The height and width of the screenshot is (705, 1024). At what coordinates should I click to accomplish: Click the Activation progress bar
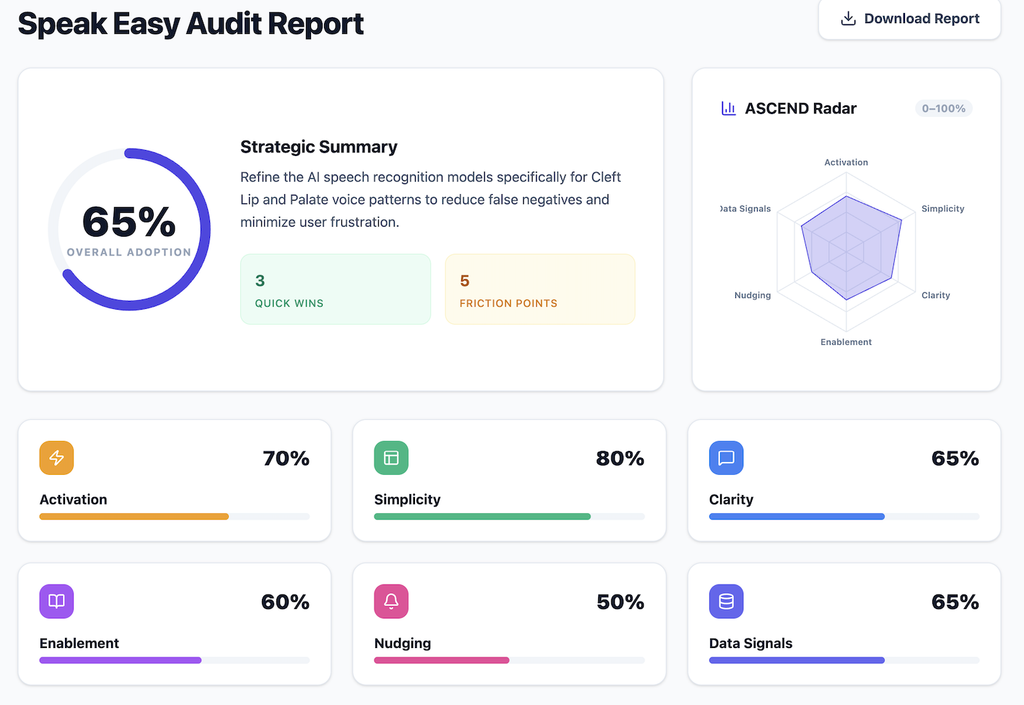tap(174, 516)
